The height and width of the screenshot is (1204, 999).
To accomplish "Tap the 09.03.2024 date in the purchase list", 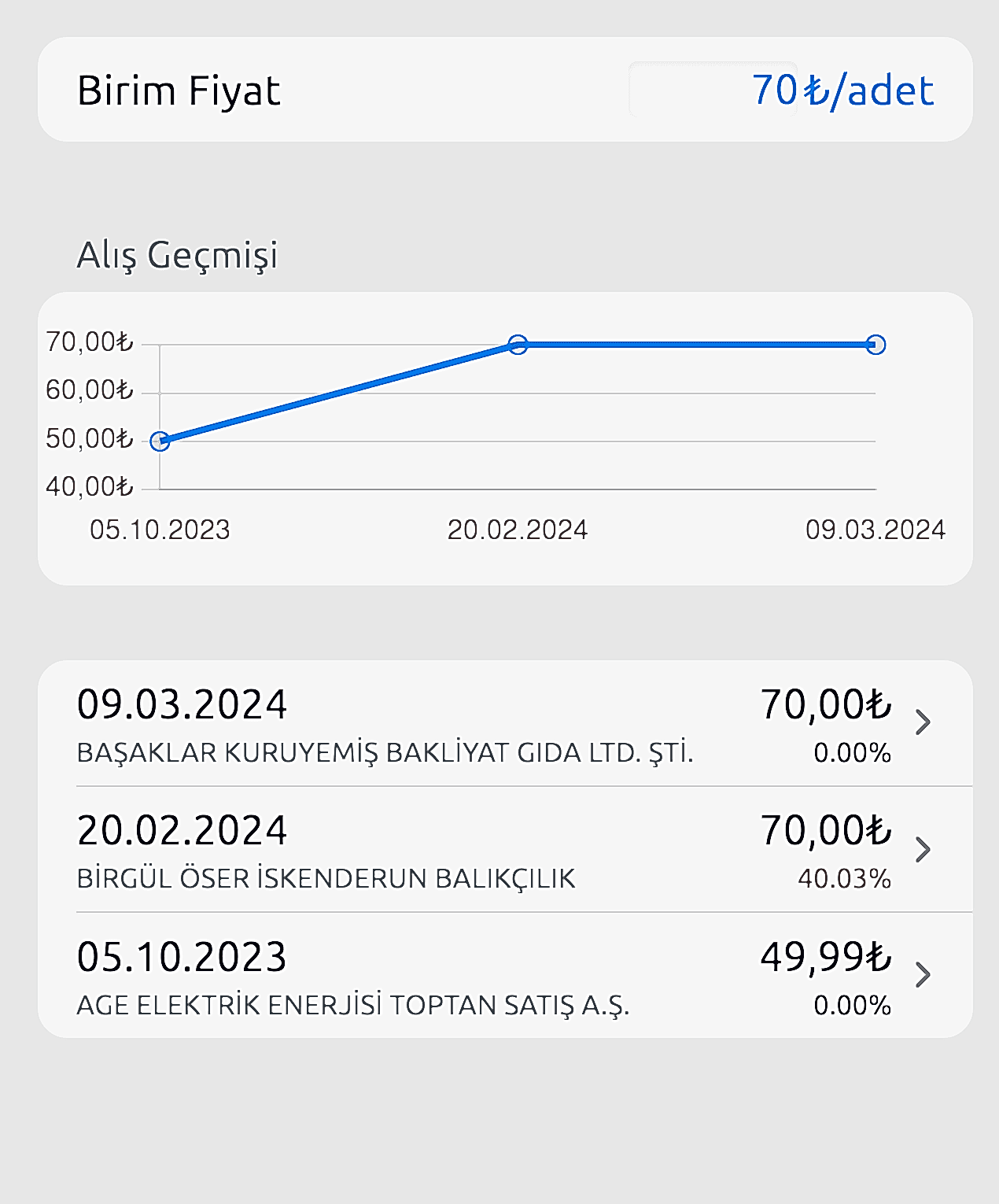I will 182,704.
